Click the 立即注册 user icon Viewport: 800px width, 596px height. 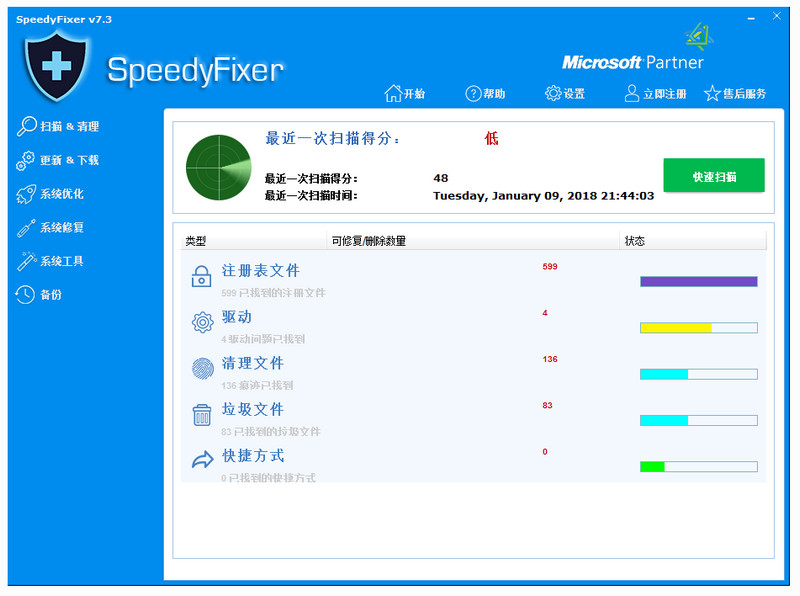[632, 93]
